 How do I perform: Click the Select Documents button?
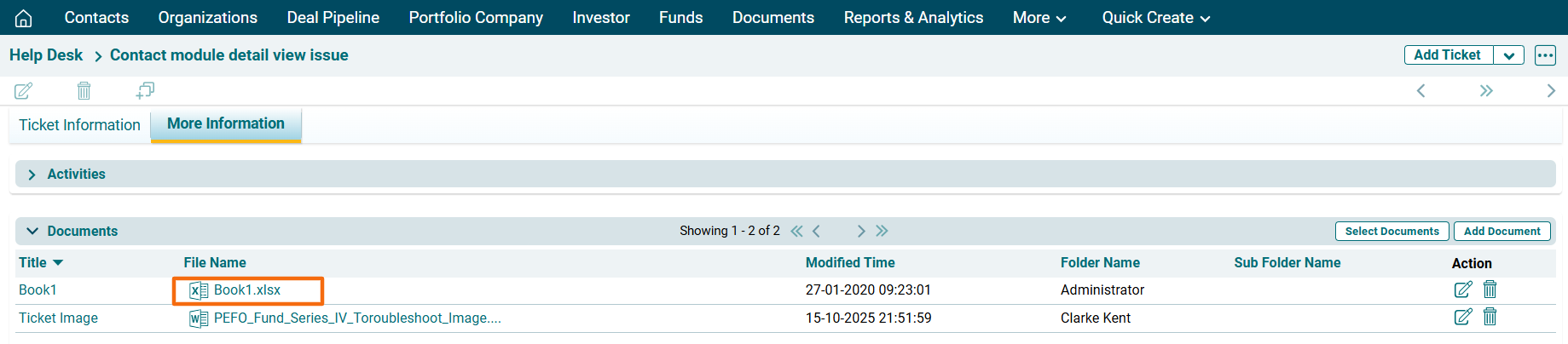pos(1392,232)
